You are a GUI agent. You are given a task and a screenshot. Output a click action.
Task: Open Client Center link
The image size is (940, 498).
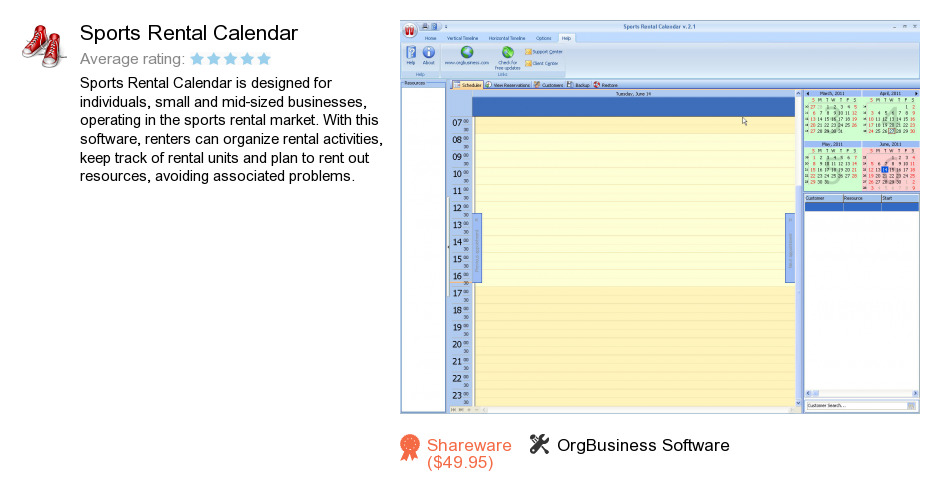[541, 63]
